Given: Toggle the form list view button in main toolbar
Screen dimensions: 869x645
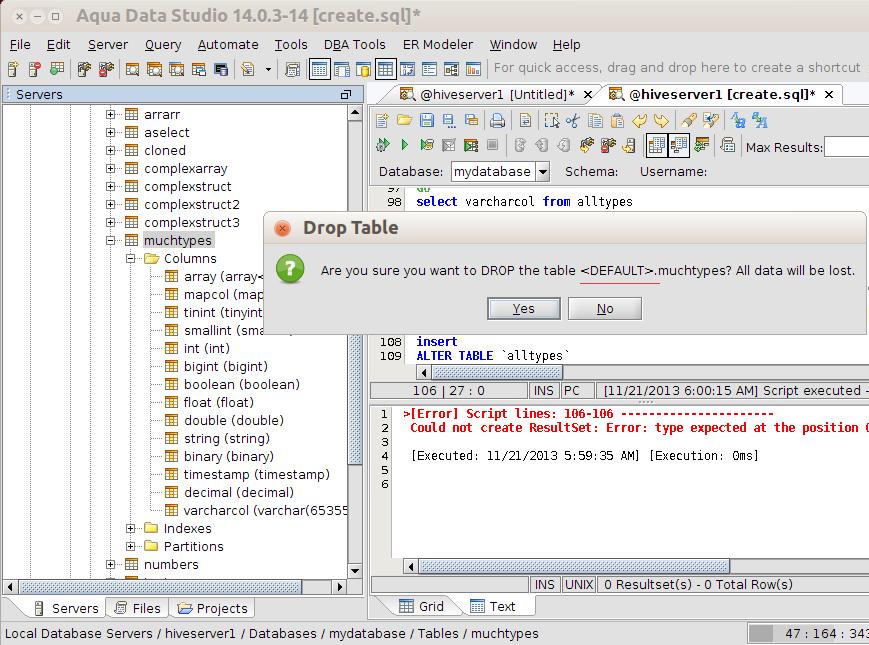Looking at the screenshot, I should point(430,69).
